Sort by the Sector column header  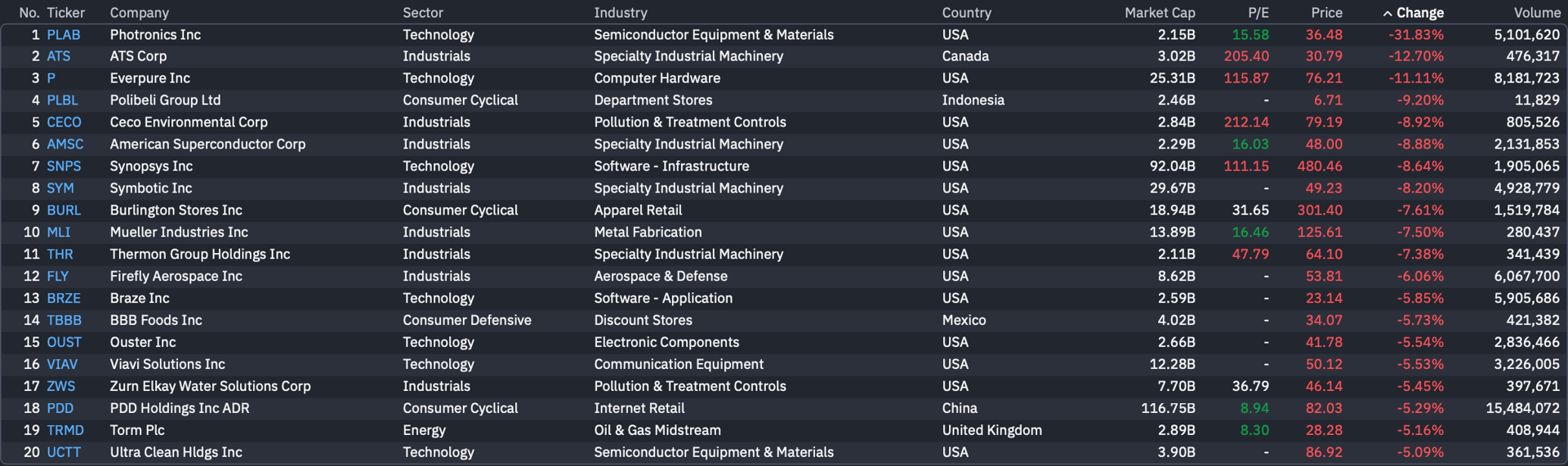point(423,13)
